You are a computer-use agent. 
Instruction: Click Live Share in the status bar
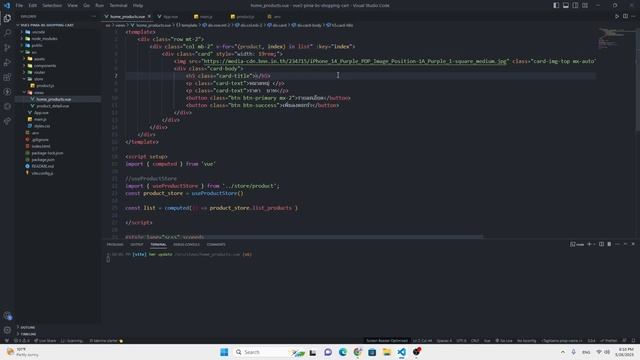tap(45, 340)
